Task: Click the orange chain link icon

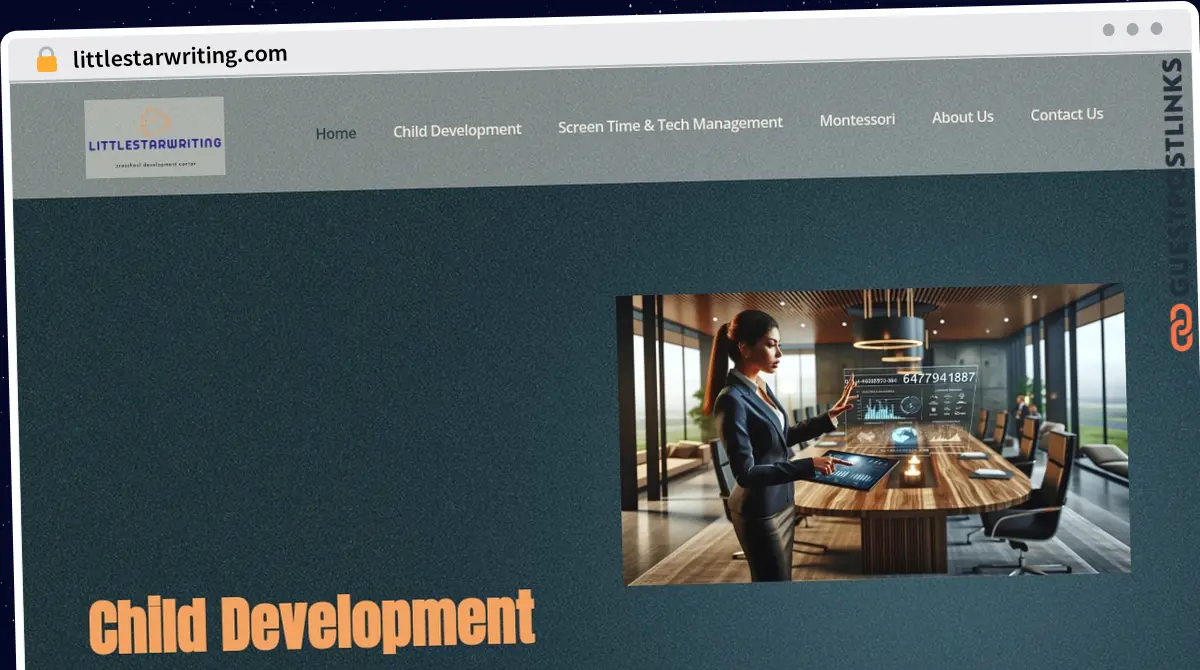Action: click(1181, 328)
